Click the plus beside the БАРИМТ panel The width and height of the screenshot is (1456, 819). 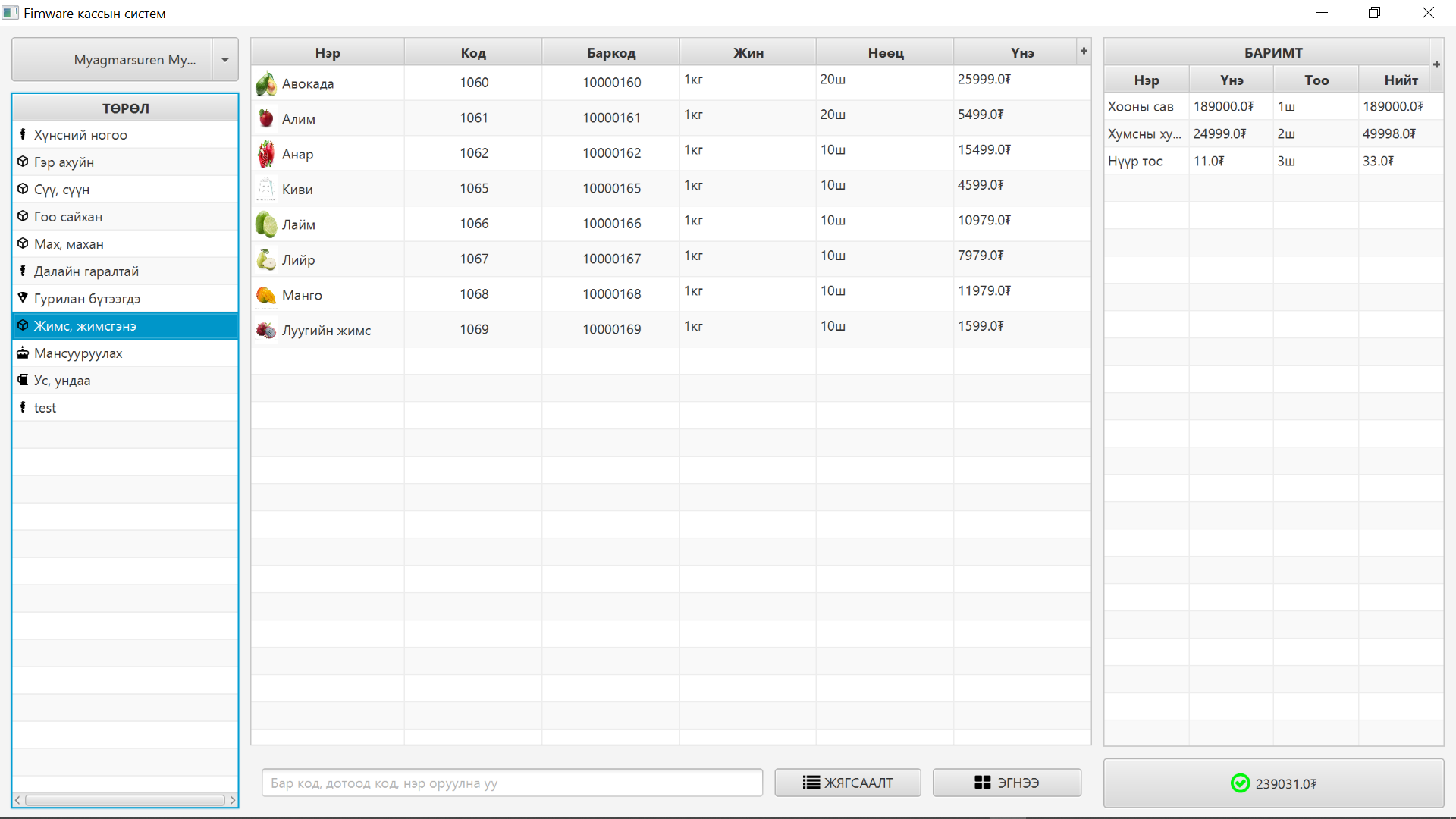pyautogui.click(x=1436, y=64)
